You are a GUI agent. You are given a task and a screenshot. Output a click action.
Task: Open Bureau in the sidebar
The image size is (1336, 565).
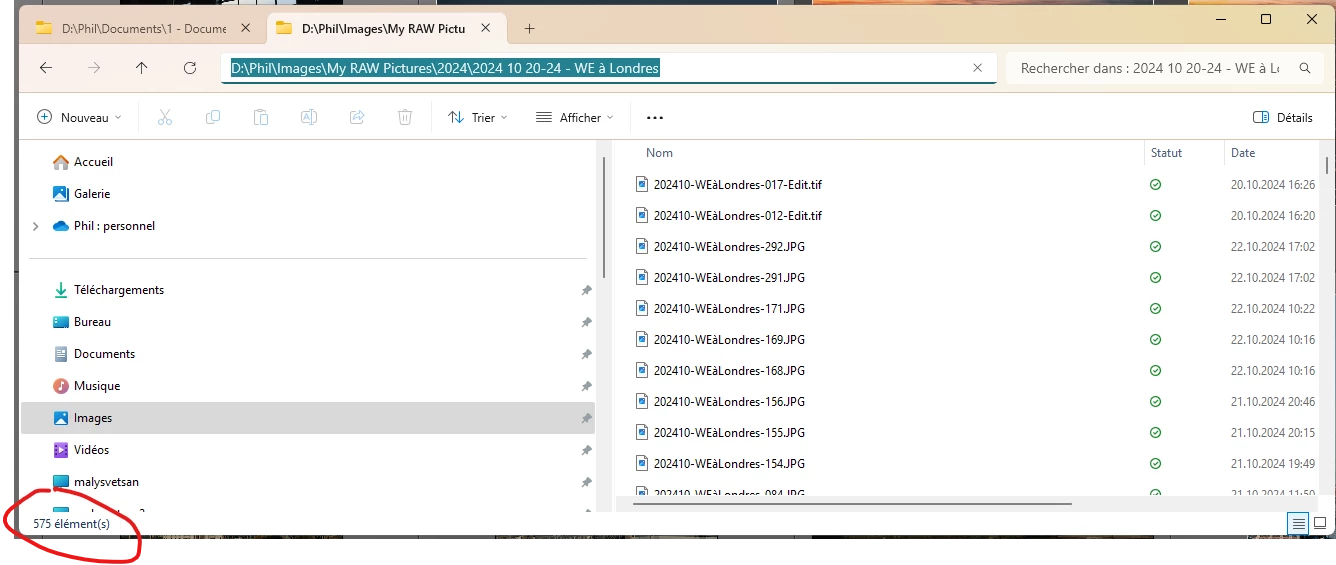[x=92, y=322]
